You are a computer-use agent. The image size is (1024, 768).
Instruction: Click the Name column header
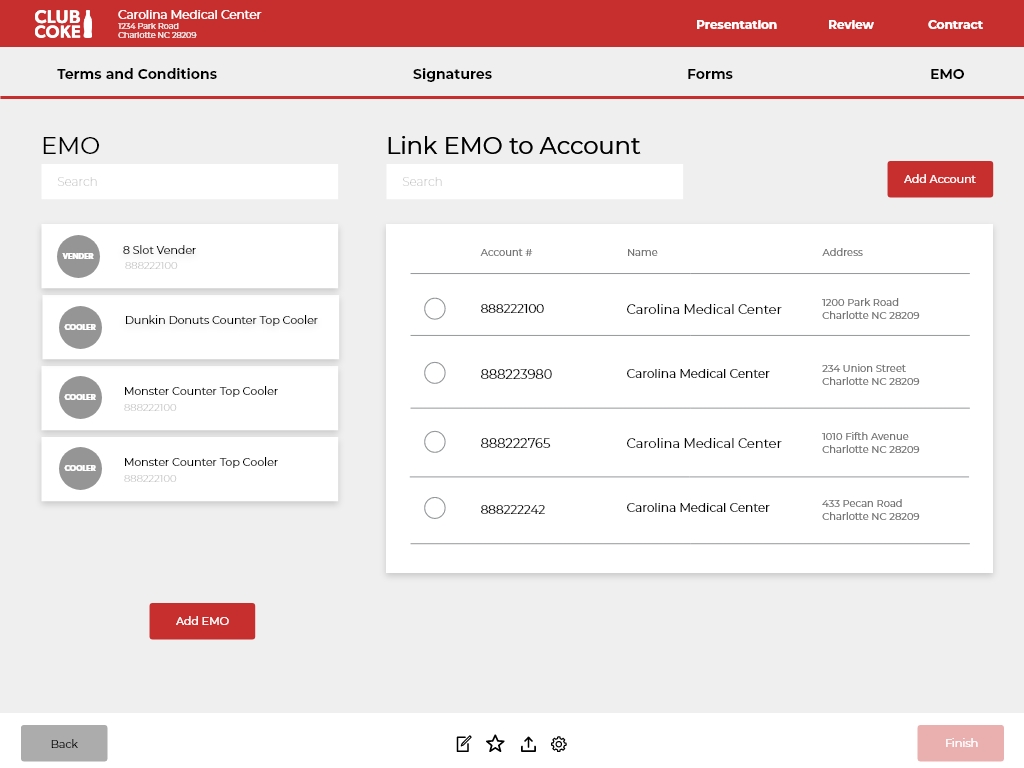[642, 252]
